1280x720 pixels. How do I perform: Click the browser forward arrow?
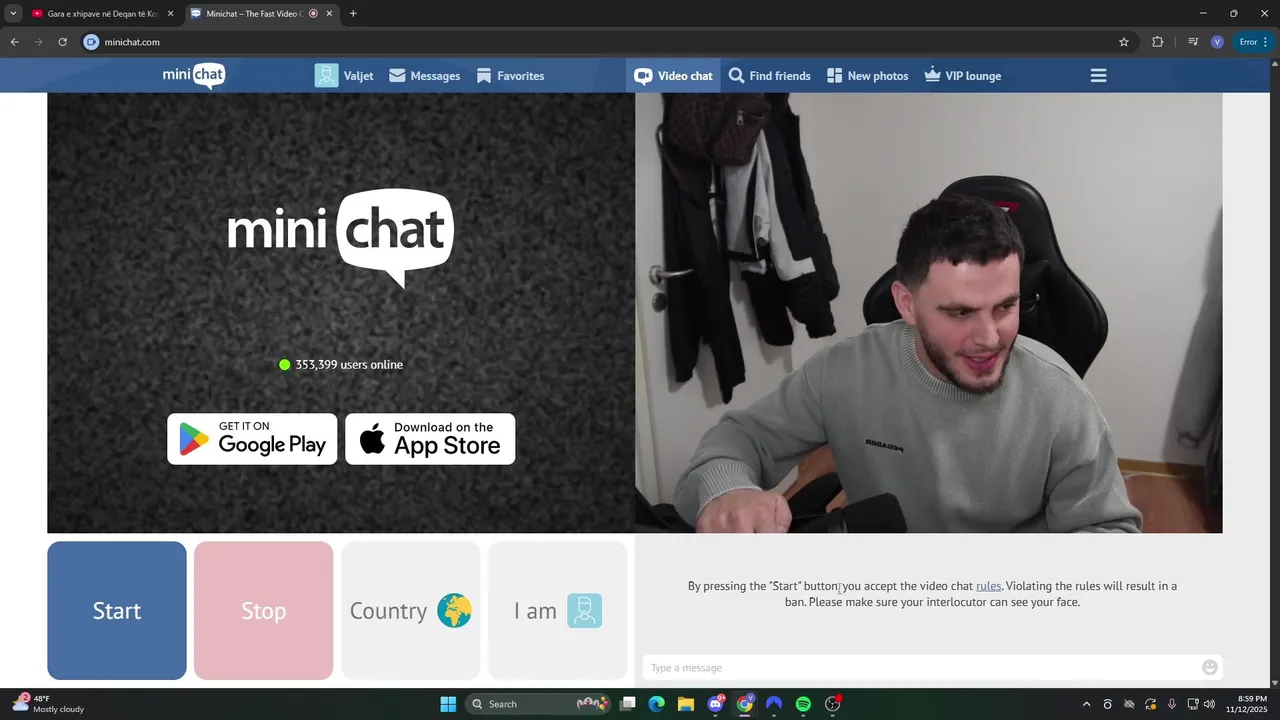[38, 42]
